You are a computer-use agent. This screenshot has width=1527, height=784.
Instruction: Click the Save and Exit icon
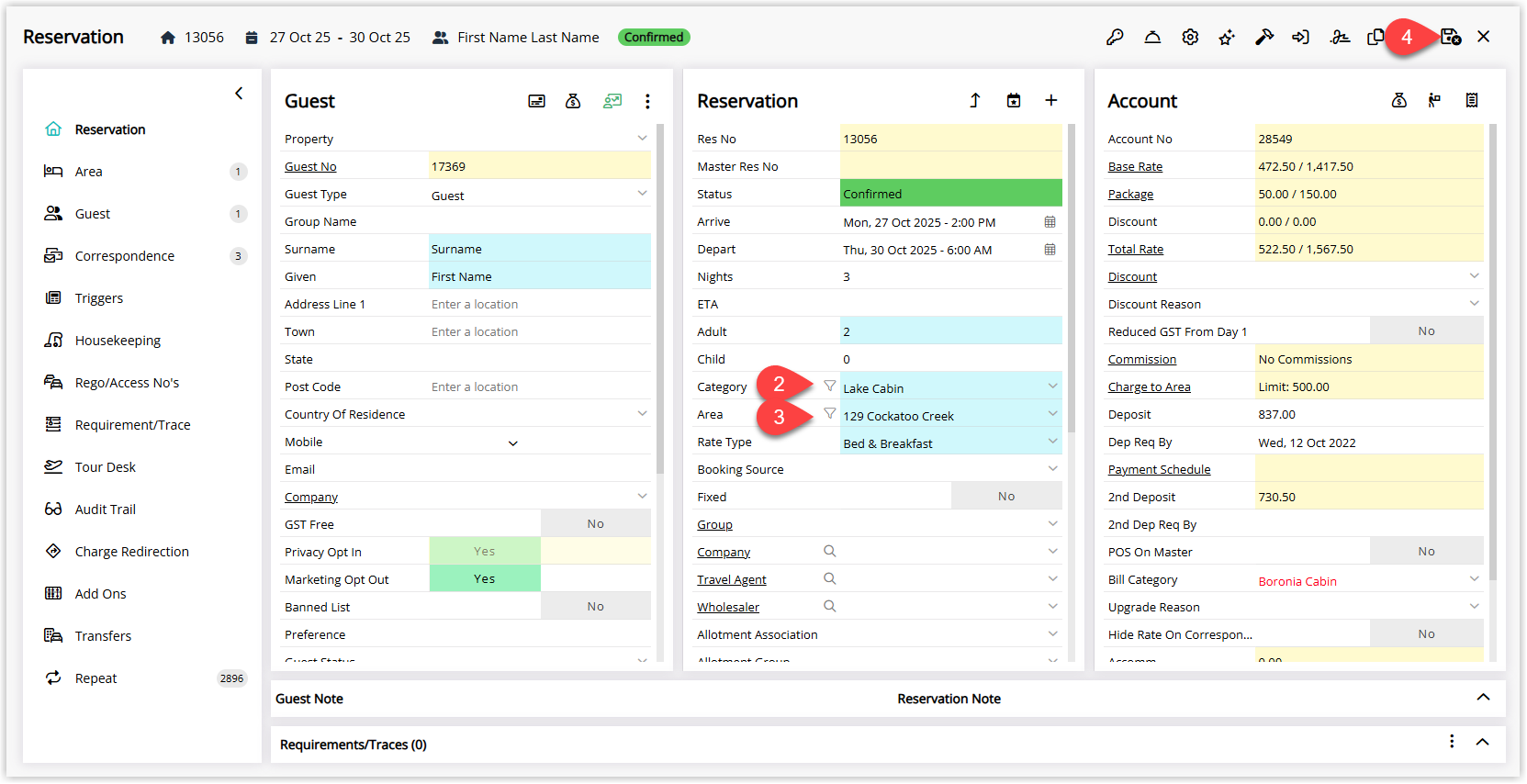[1451, 37]
